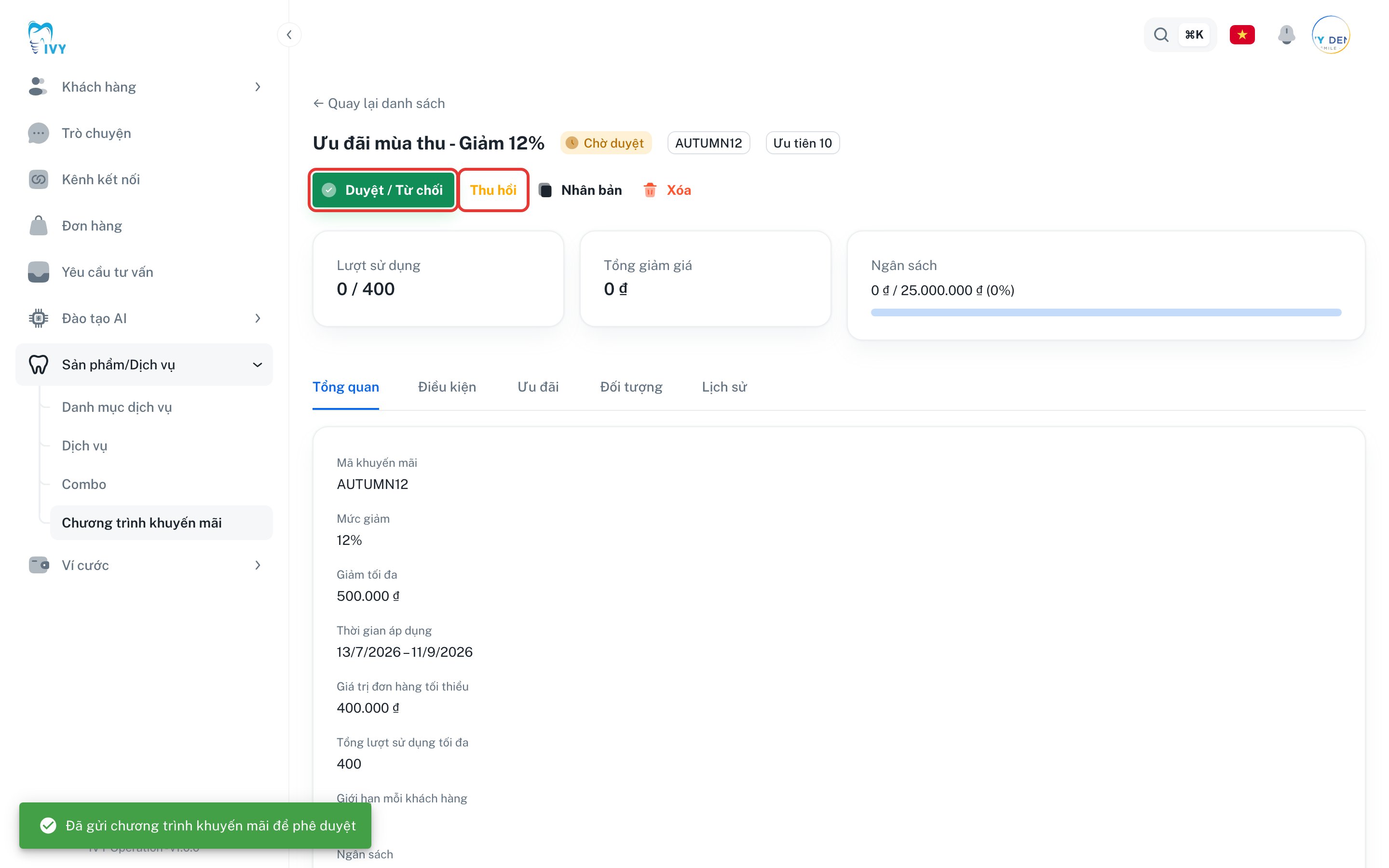Click Tổng lượt sử dụng tối đa 400
The image size is (1389, 868).
[x=349, y=763]
